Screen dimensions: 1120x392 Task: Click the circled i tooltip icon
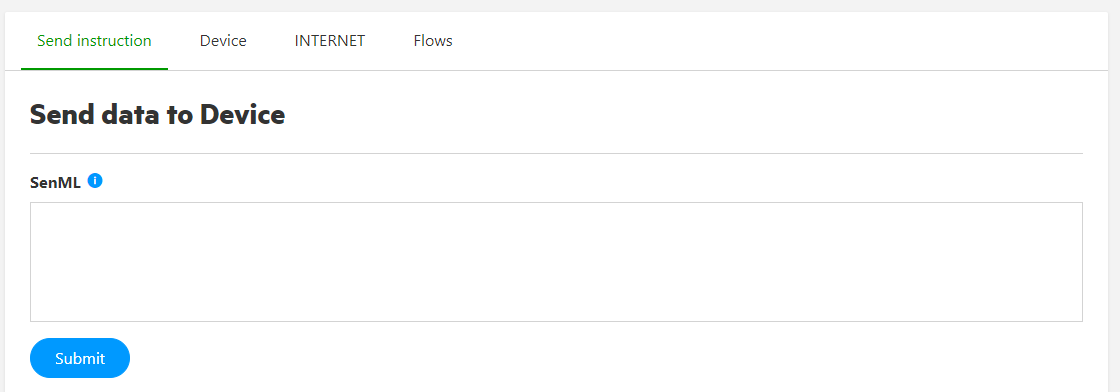(95, 181)
